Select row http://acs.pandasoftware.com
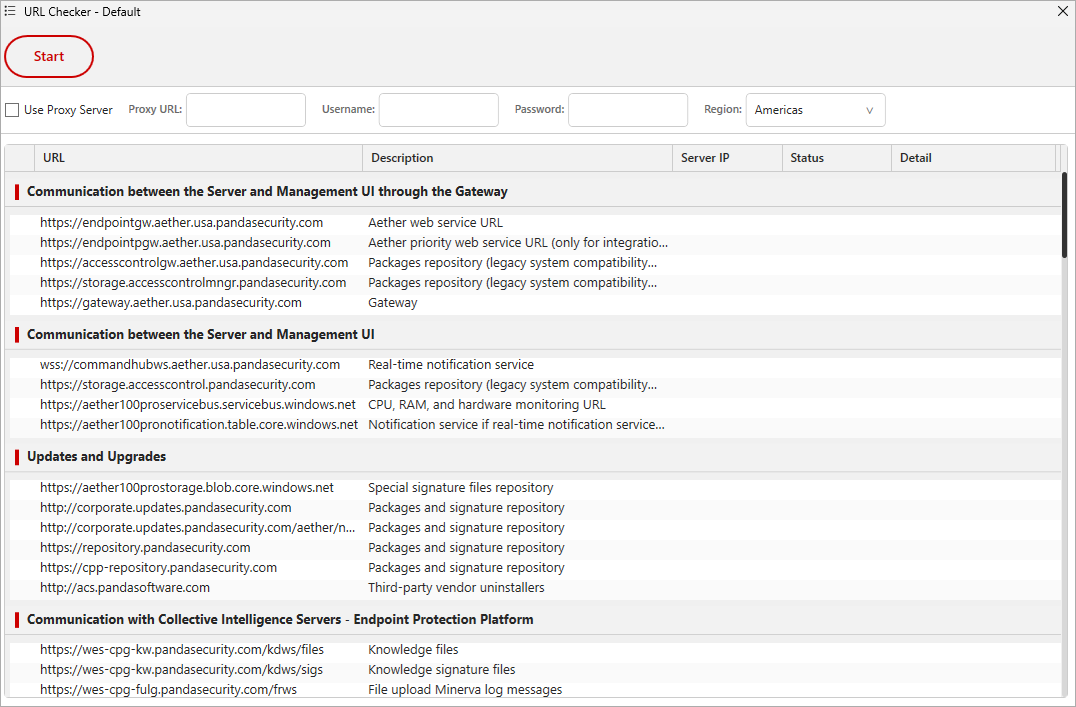 [535, 588]
